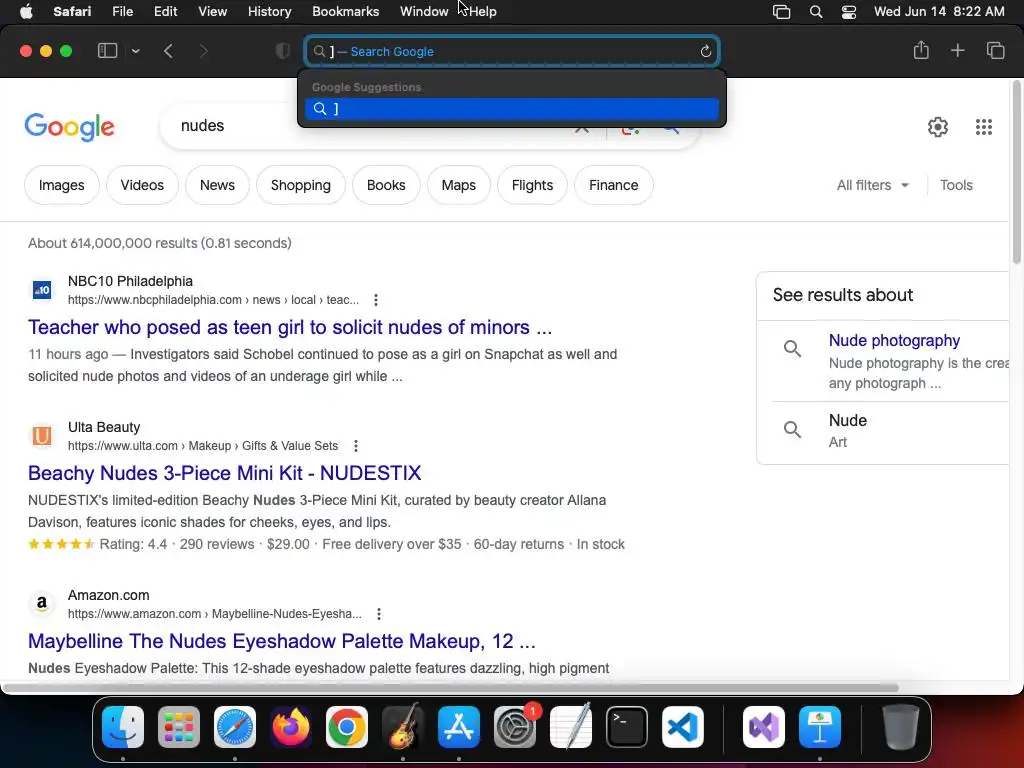1024x768 pixels.
Task: Open options menu for Ulta Beauty result
Action: pyautogui.click(x=355, y=446)
